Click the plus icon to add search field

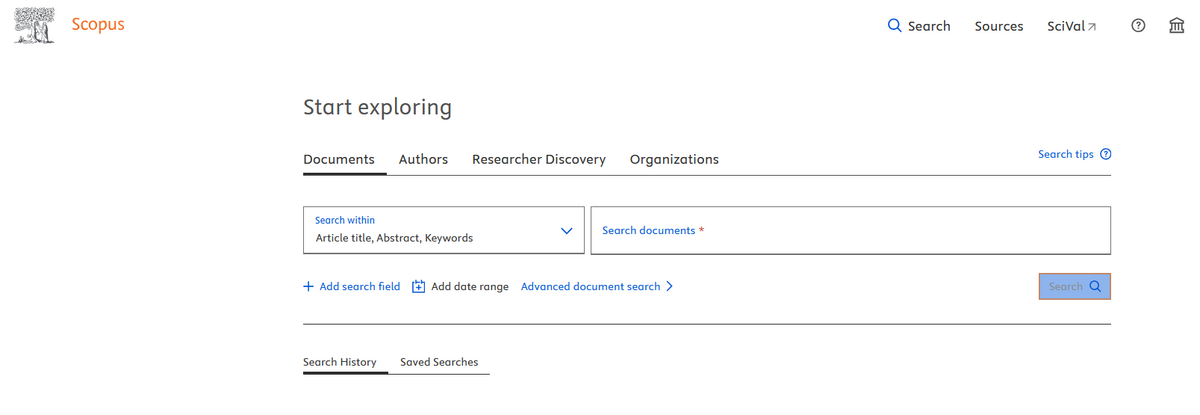click(308, 286)
